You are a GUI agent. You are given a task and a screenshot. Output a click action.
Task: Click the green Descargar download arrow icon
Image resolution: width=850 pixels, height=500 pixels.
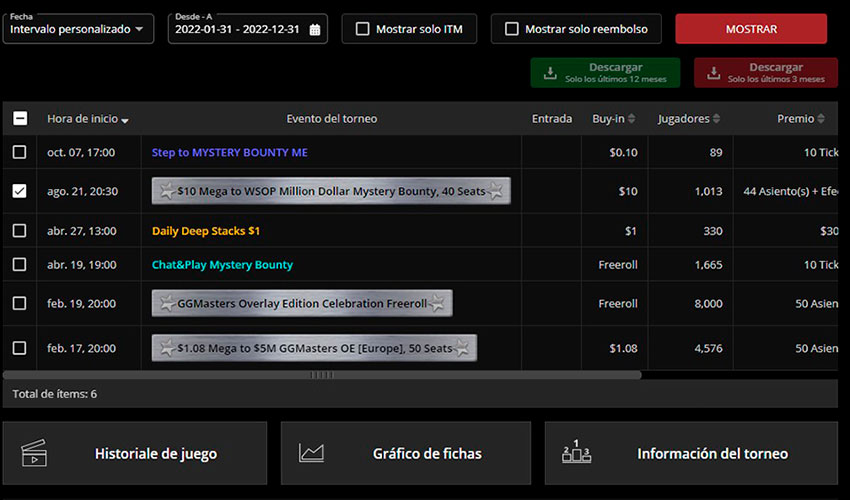(x=550, y=73)
